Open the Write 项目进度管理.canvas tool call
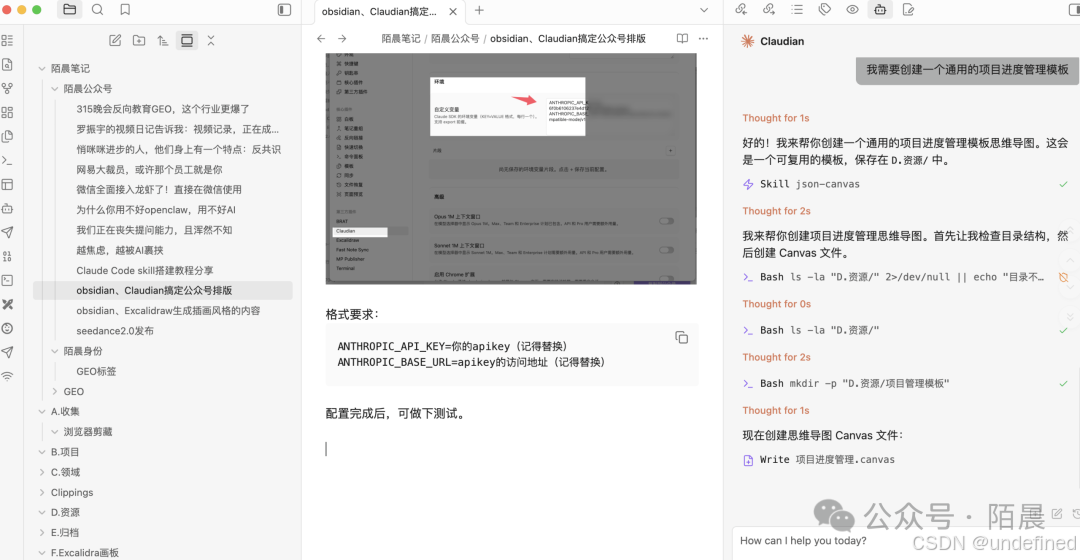Screen dimensions: 1080x560 point(820,459)
